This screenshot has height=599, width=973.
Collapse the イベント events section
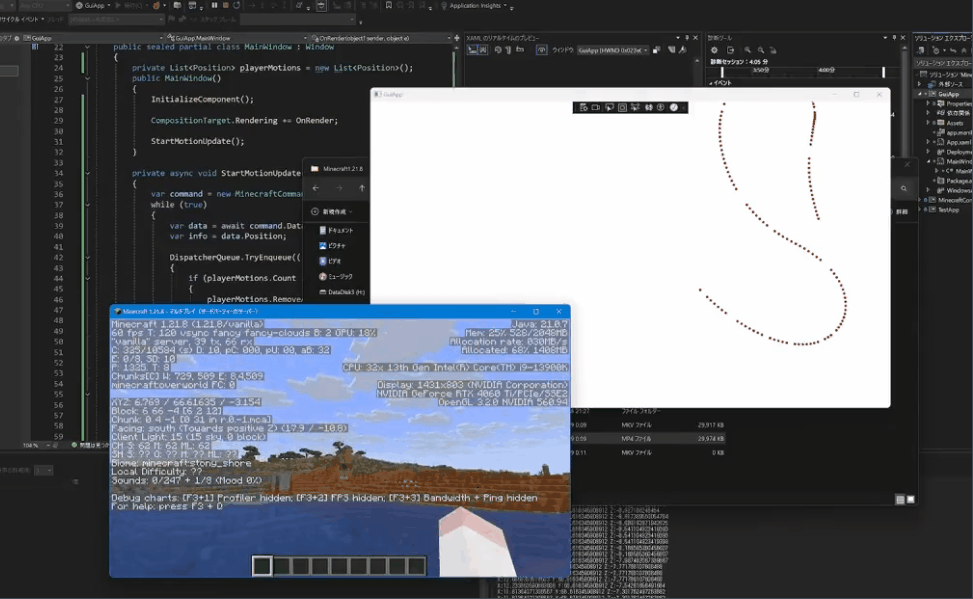tap(711, 83)
